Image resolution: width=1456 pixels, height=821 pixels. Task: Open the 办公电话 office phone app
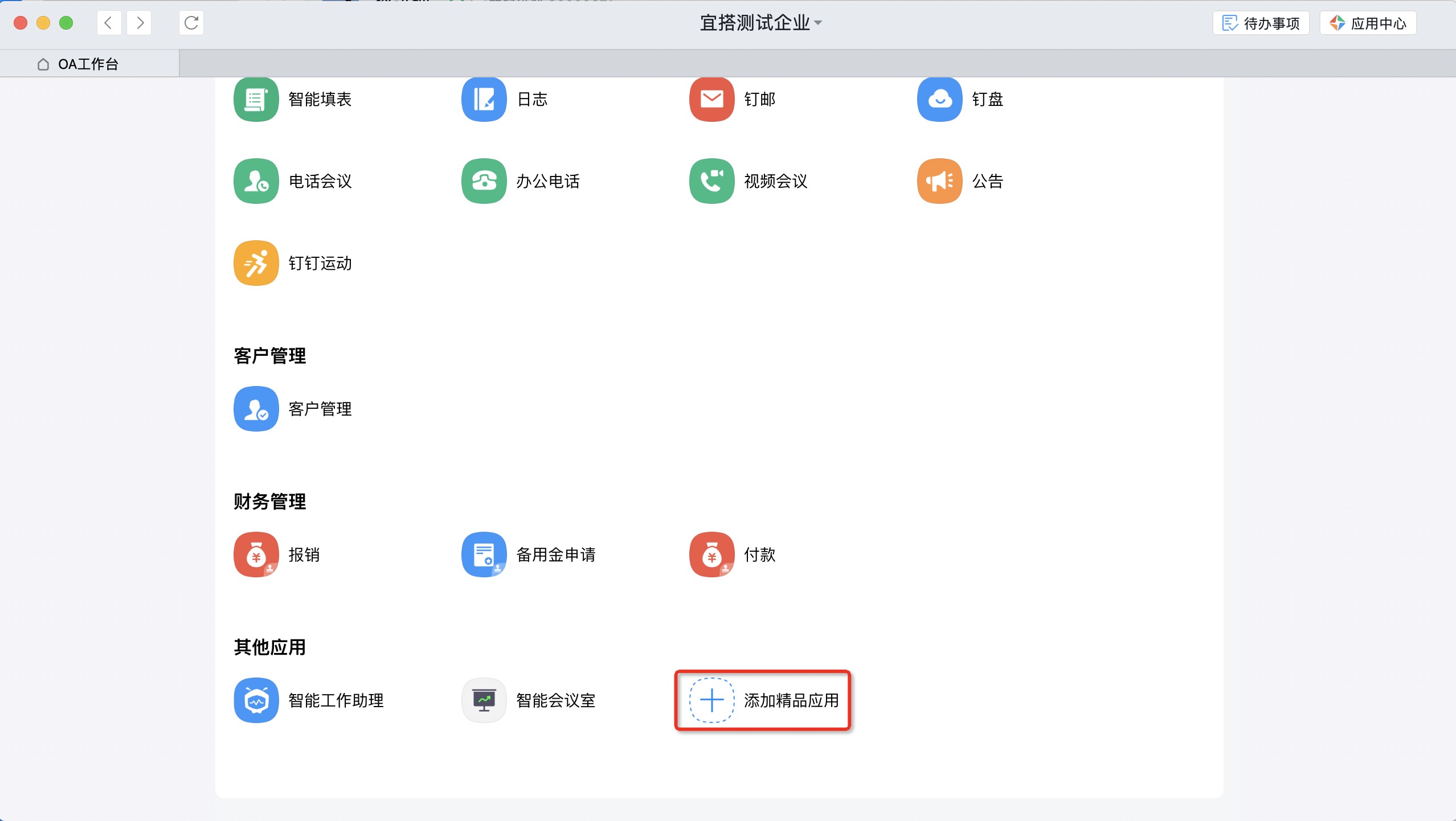[484, 181]
